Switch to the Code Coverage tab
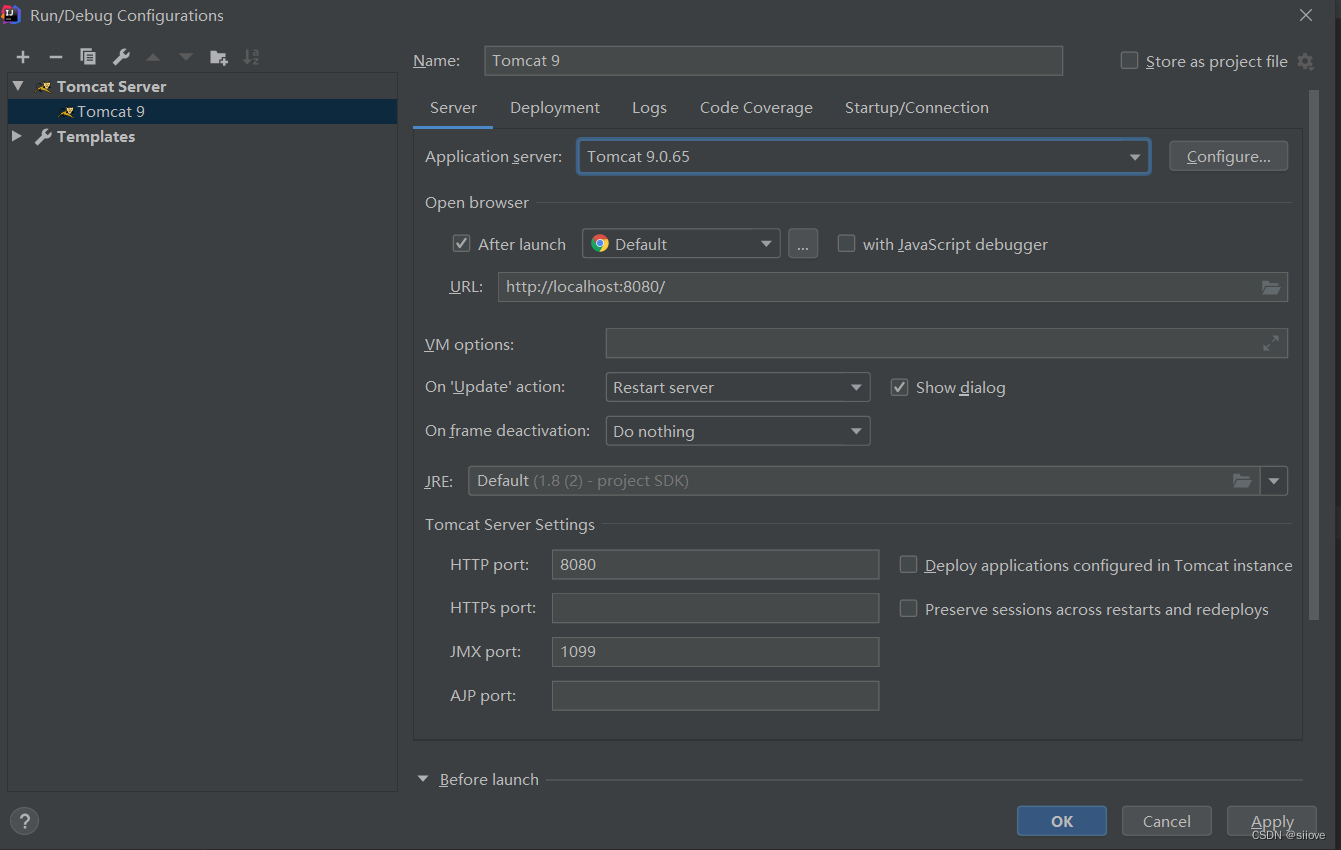 click(756, 108)
